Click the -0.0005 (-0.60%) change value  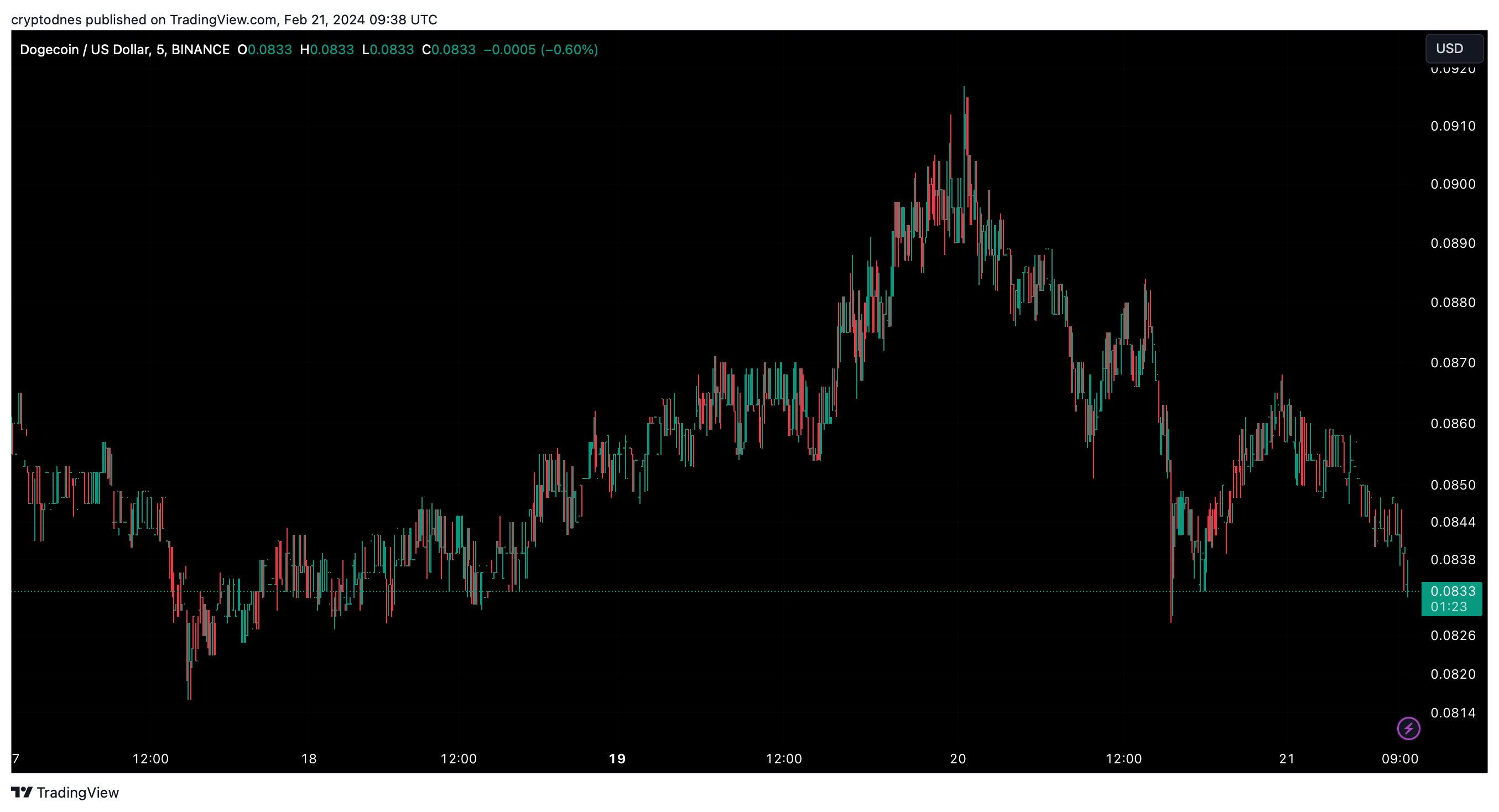tap(540, 49)
